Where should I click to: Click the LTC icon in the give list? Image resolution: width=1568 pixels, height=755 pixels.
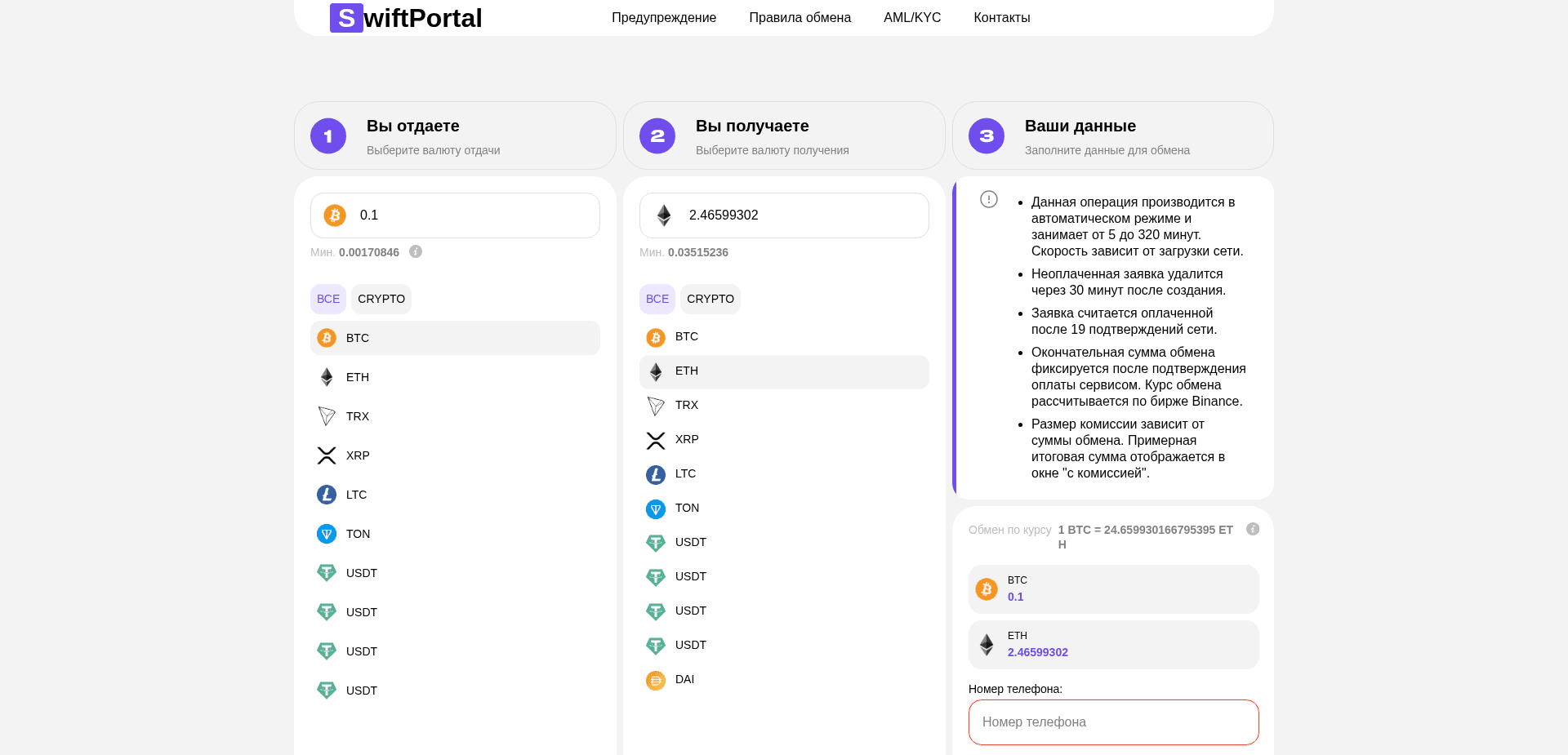327,495
